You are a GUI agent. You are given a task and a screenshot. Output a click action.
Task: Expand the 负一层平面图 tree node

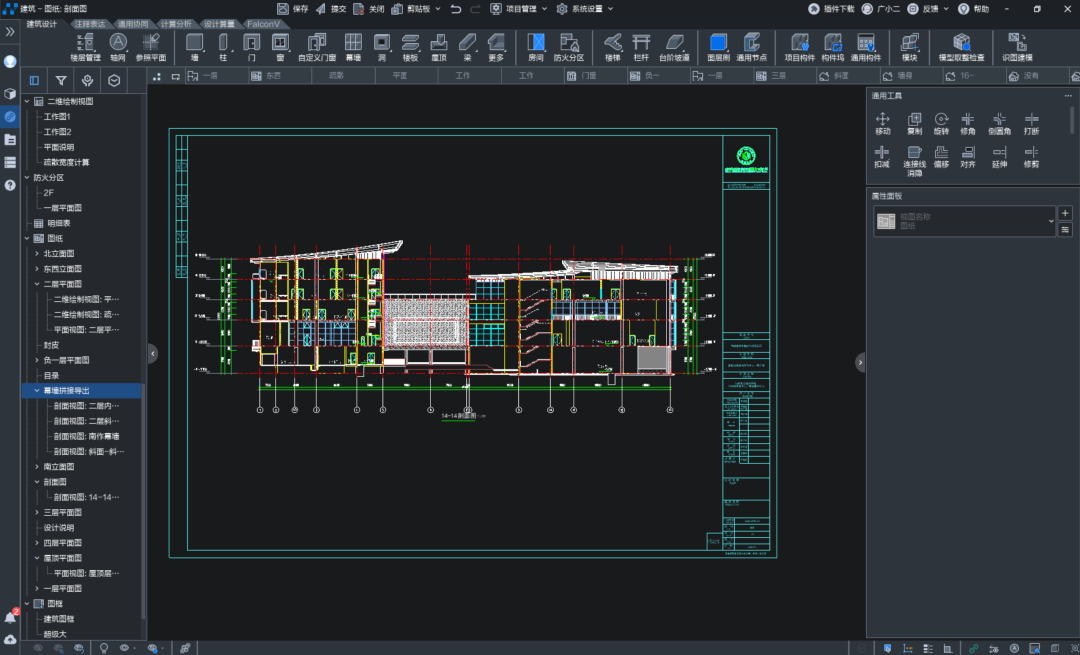(x=37, y=360)
